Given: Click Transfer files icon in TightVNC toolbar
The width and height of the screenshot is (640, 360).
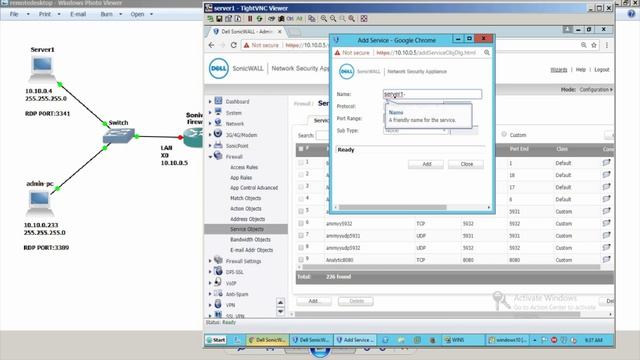Looking at the screenshot, I should click(311, 19).
